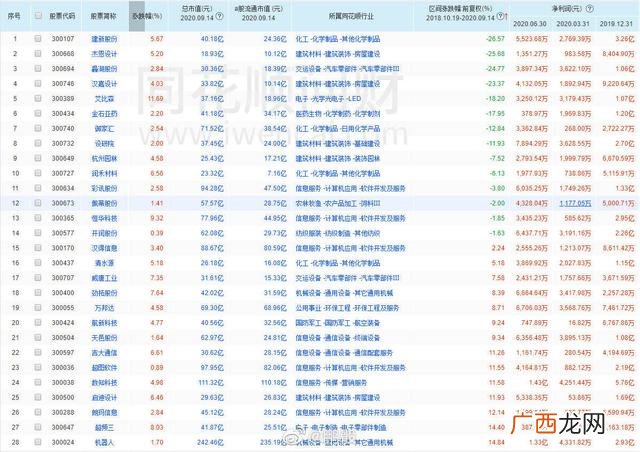Select change value 11.69 in row 5
The image size is (640, 452).
coord(156,99)
